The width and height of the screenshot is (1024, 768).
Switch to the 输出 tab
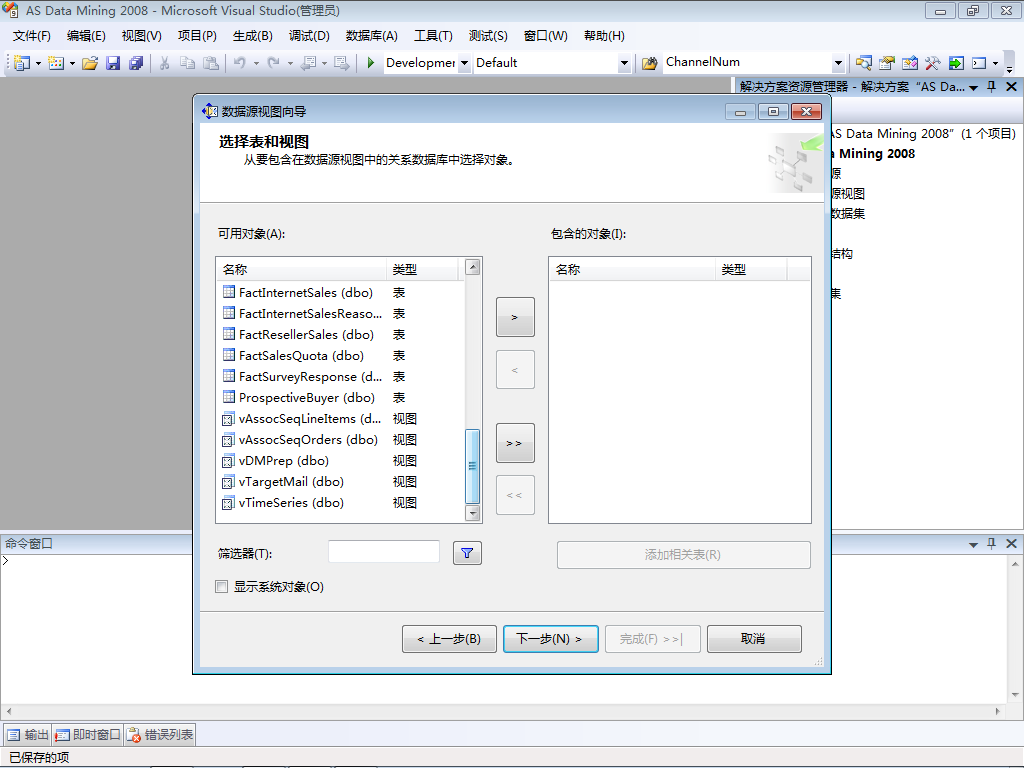(x=28, y=735)
